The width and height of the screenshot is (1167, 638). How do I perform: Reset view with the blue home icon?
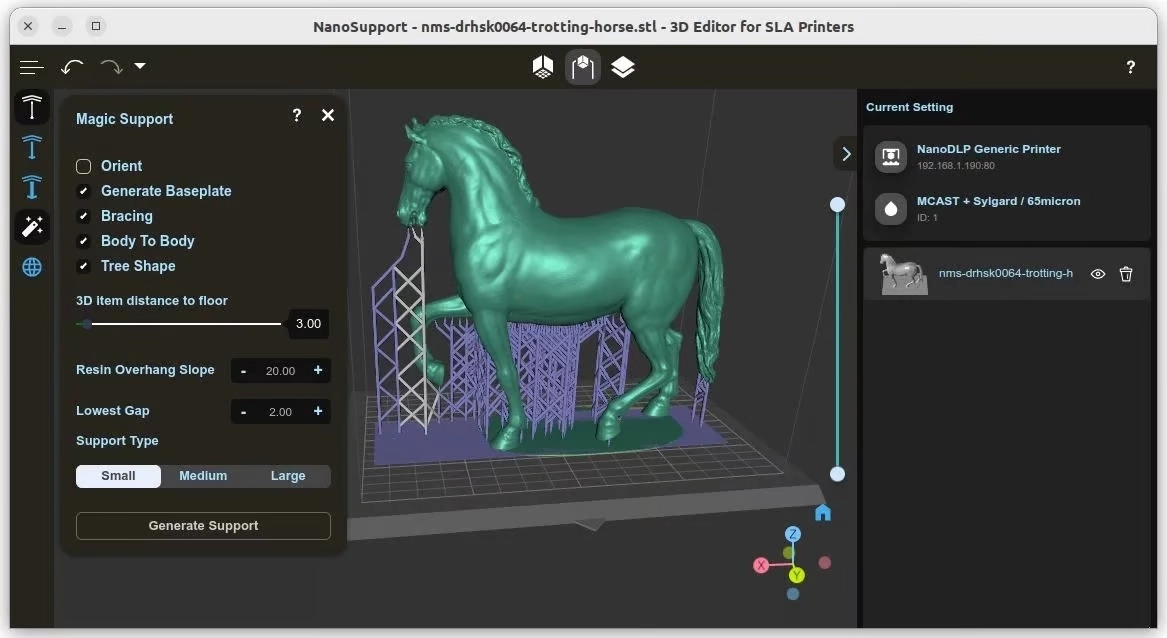pyautogui.click(x=822, y=513)
